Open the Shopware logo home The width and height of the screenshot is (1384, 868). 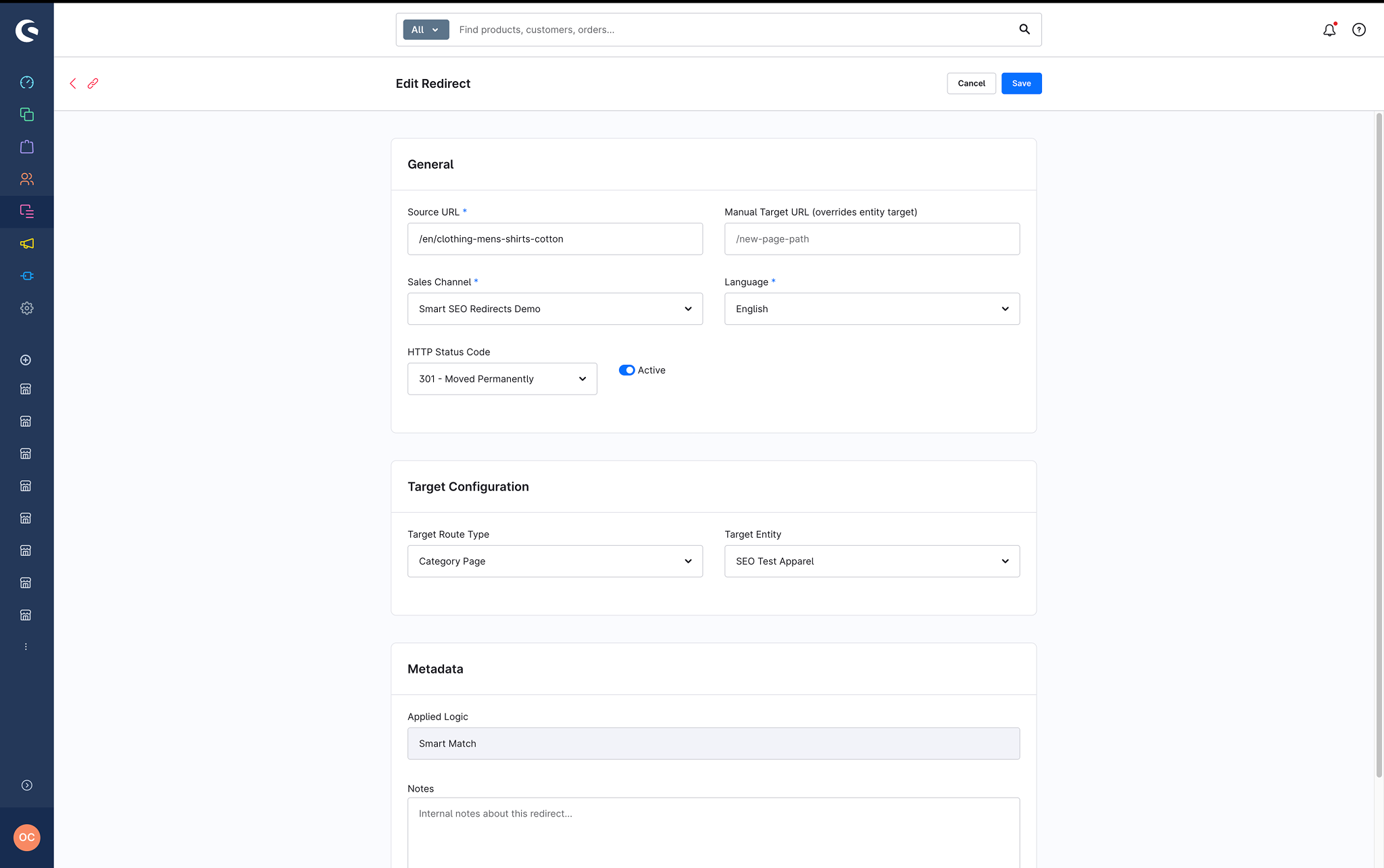[27, 30]
